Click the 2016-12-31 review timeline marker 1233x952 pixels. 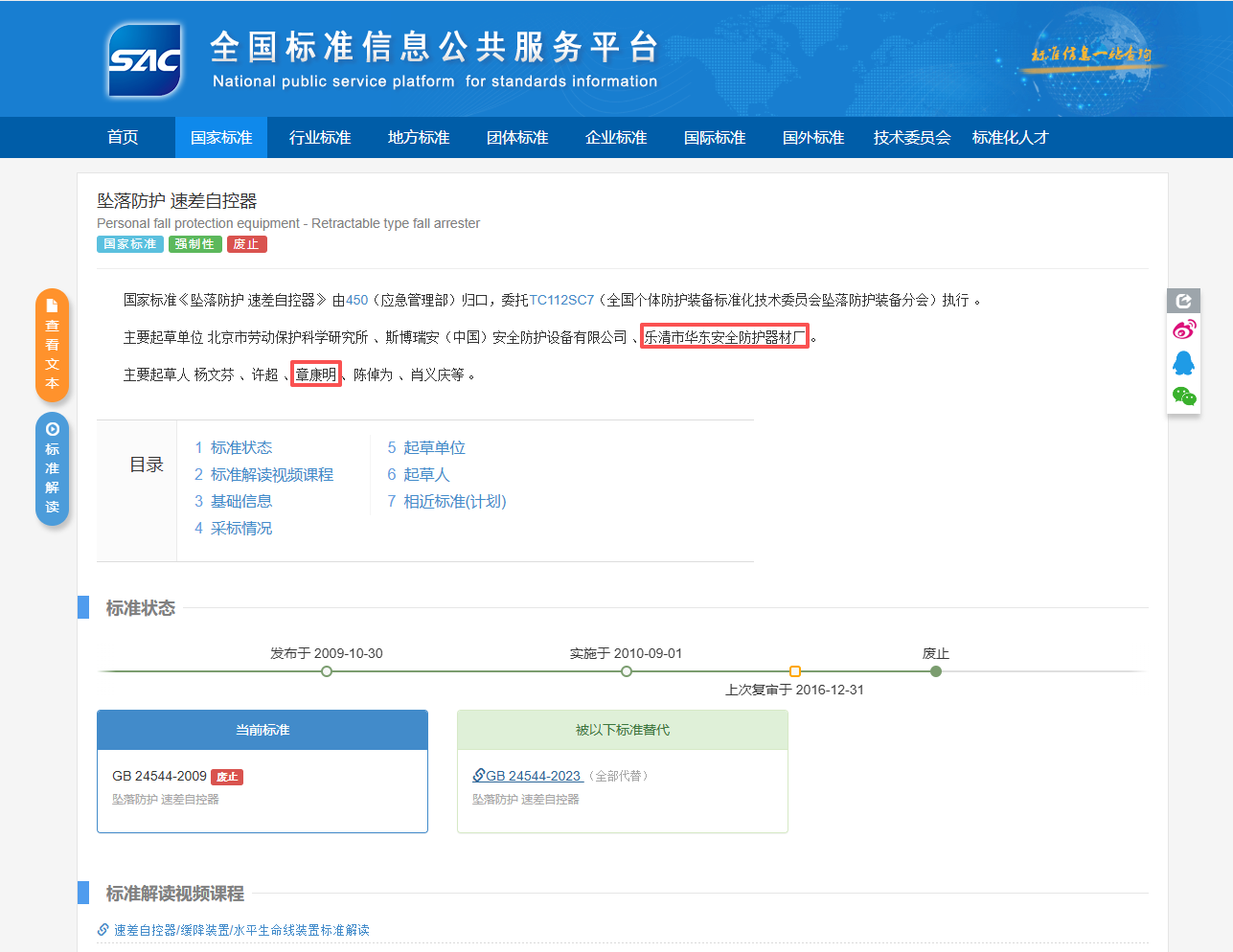point(794,671)
